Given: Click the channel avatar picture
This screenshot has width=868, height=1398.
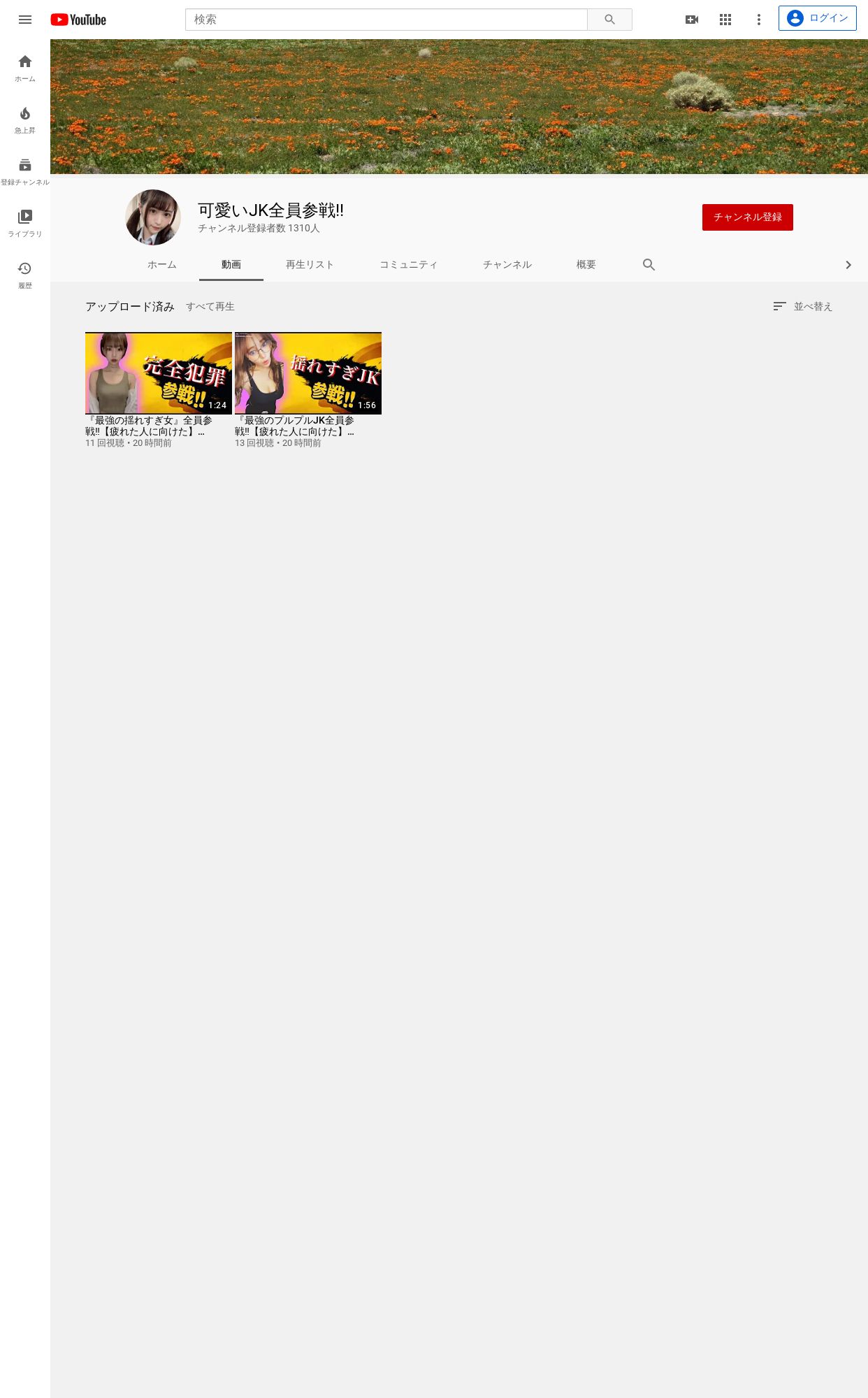Looking at the screenshot, I should [153, 217].
